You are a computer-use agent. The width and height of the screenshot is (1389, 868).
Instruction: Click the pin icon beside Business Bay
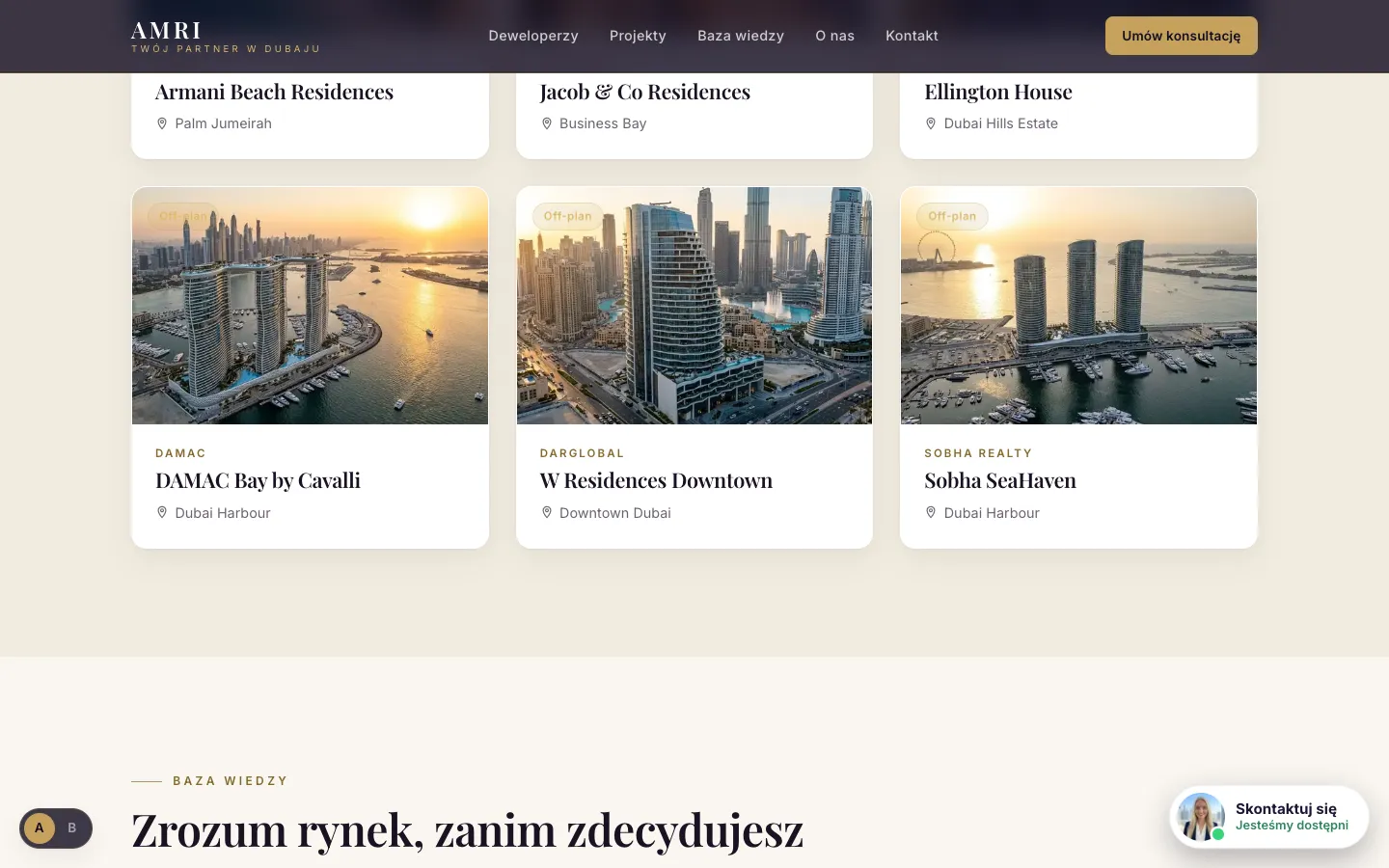click(x=547, y=123)
